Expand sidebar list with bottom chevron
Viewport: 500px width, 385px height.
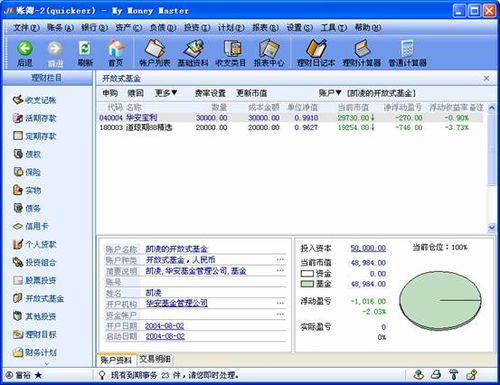47,364
